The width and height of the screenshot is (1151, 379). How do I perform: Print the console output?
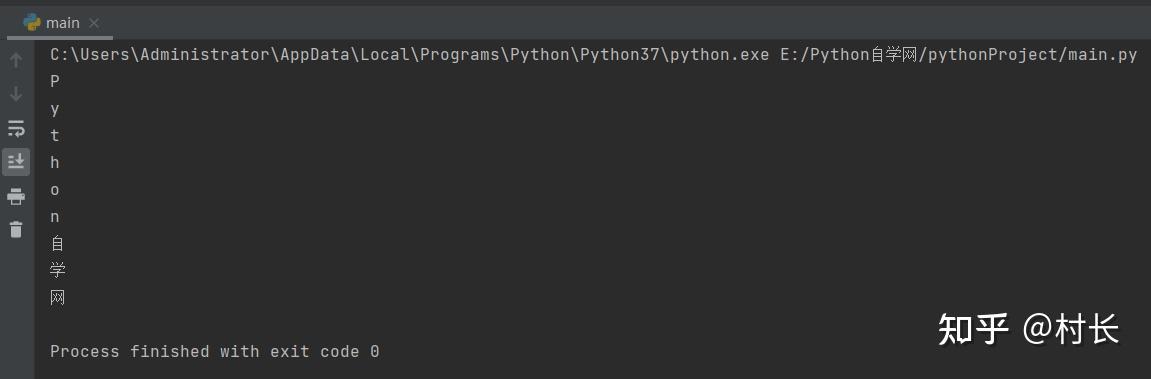(16, 196)
